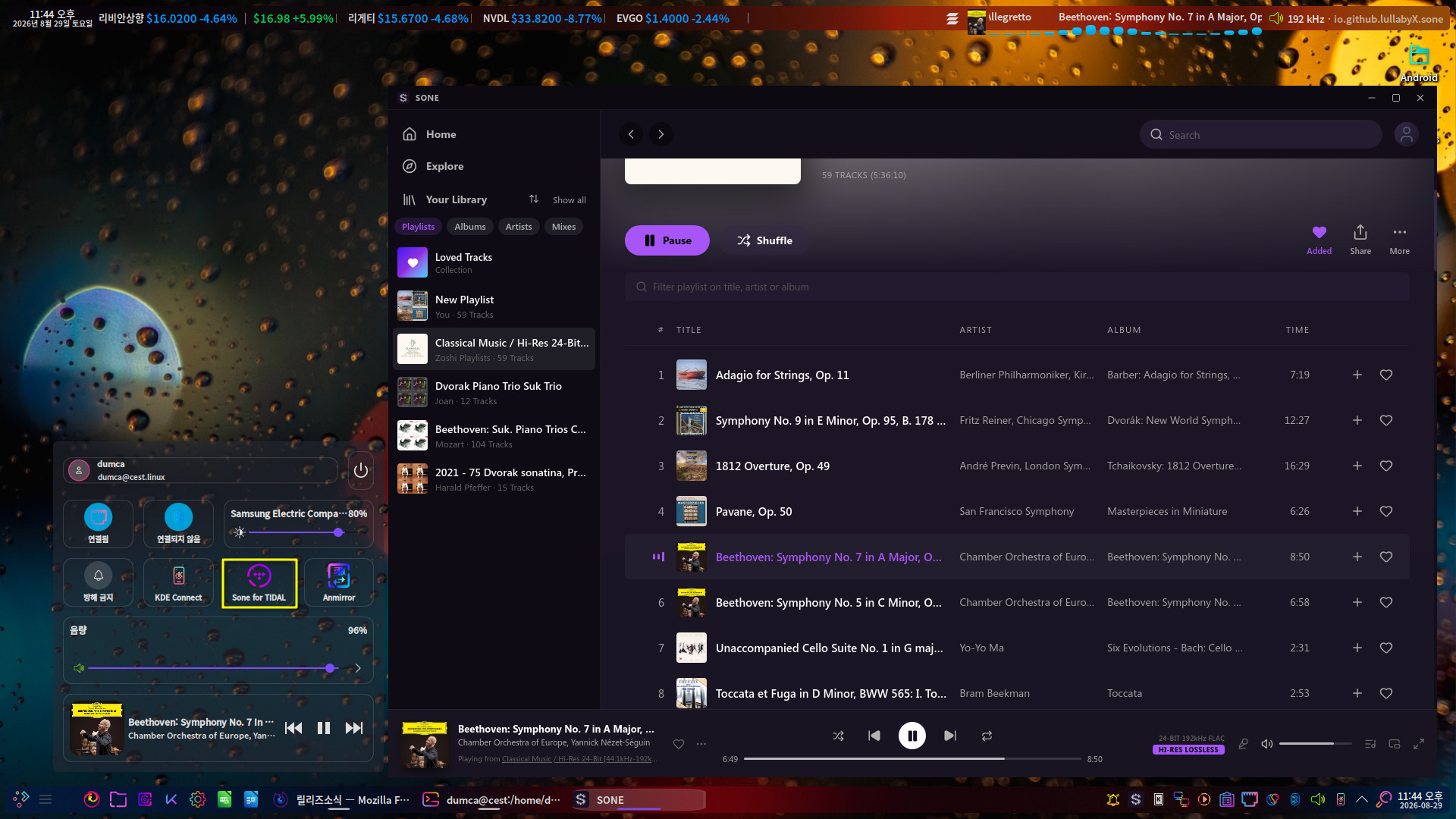
Task: Toggle do-not-disturb tile in quick panel
Action: (x=99, y=582)
